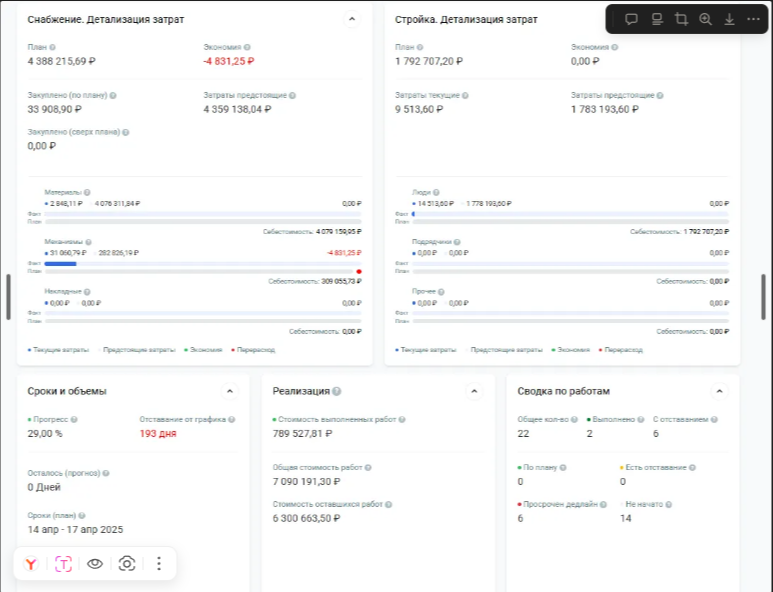
Task: Activate the magnifier zoom icon in the dark toolbar
Action: [705, 19]
